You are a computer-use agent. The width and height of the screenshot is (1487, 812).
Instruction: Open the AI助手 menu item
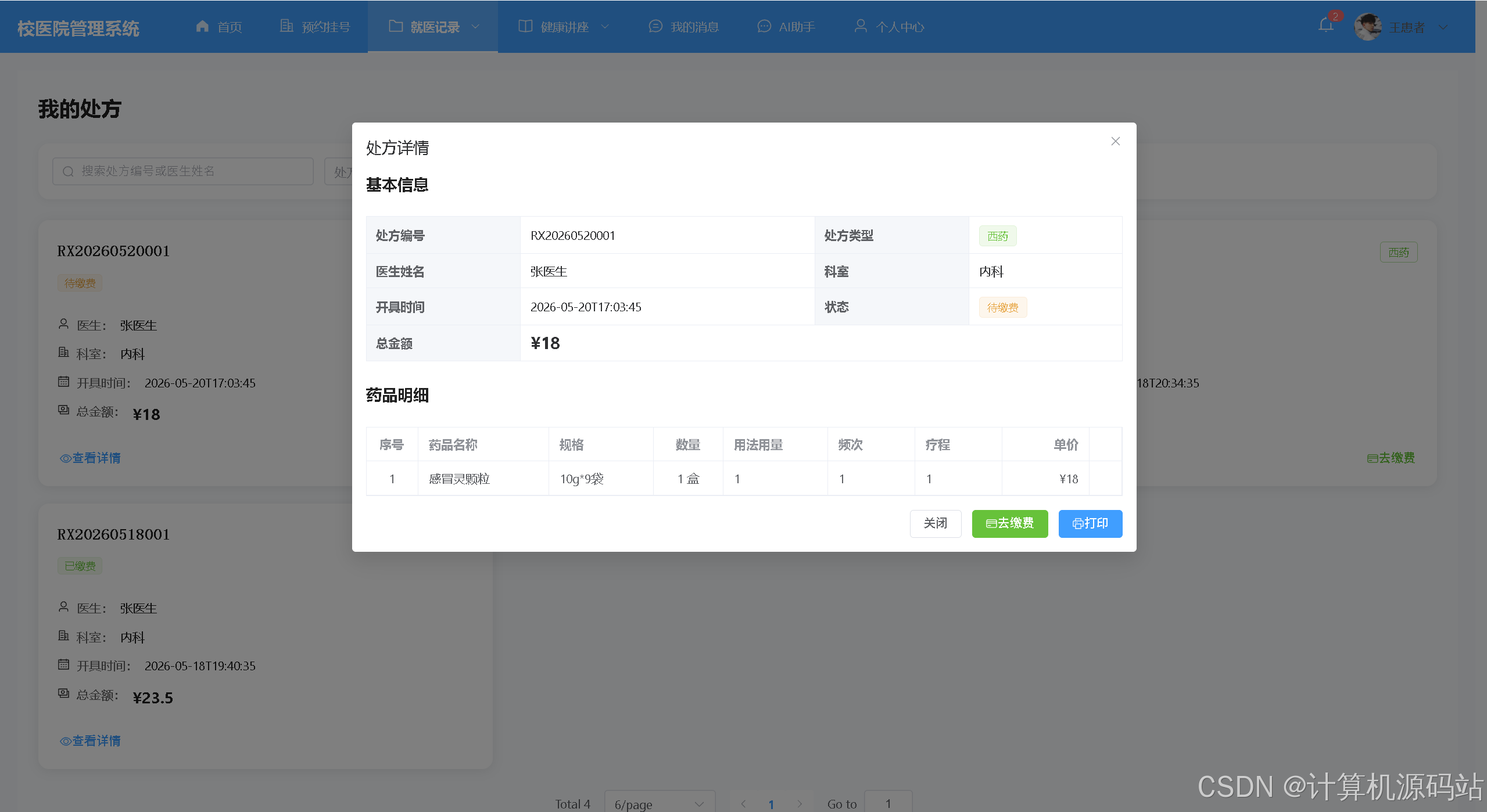pos(786,27)
